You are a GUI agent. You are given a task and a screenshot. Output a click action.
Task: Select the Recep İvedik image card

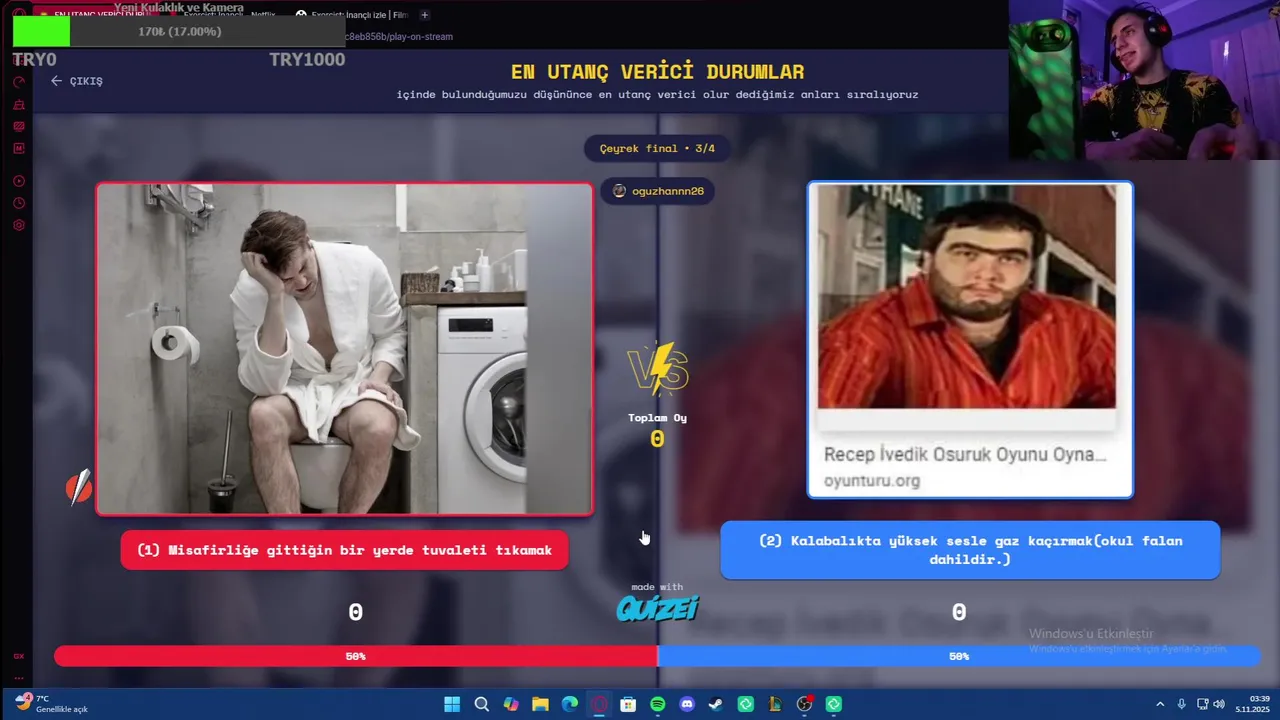(970, 339)
